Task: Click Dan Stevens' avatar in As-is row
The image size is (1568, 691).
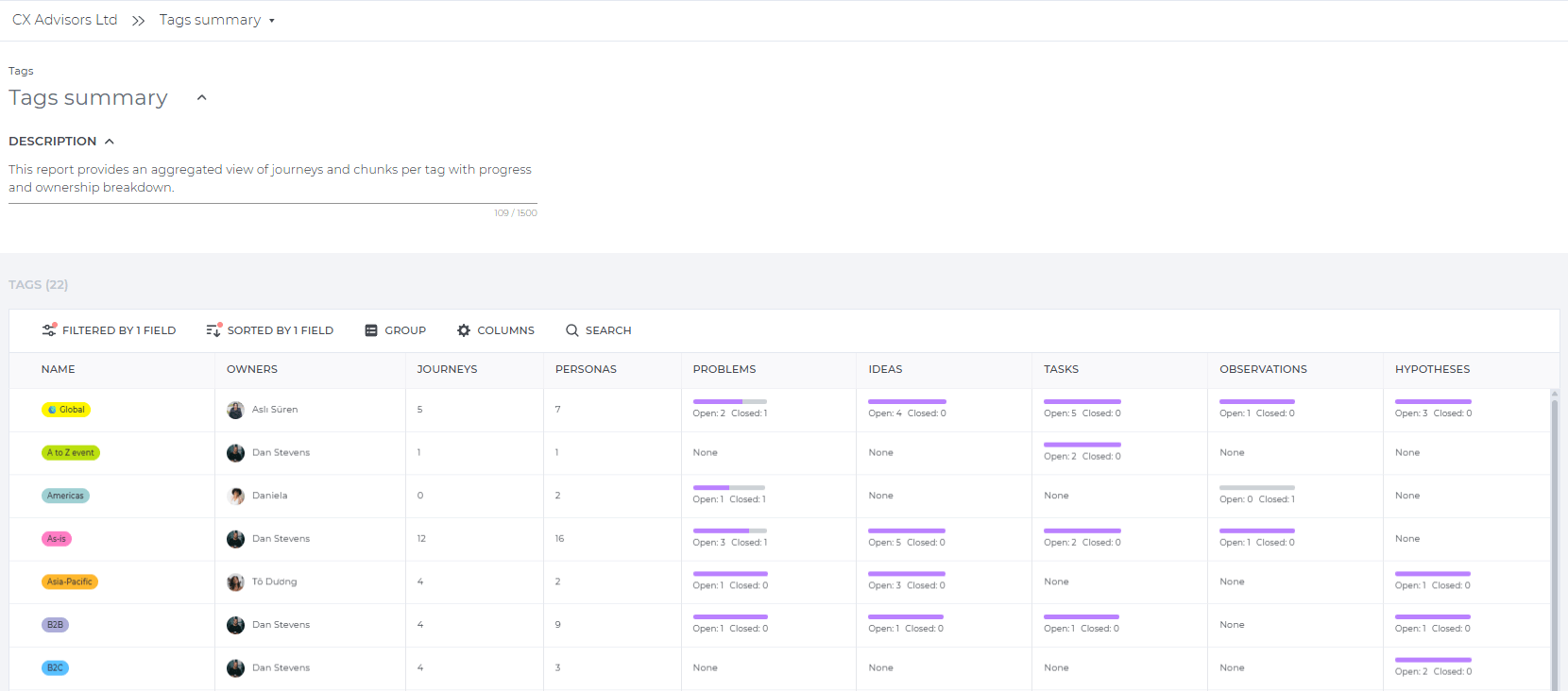Action: (236, 539)
